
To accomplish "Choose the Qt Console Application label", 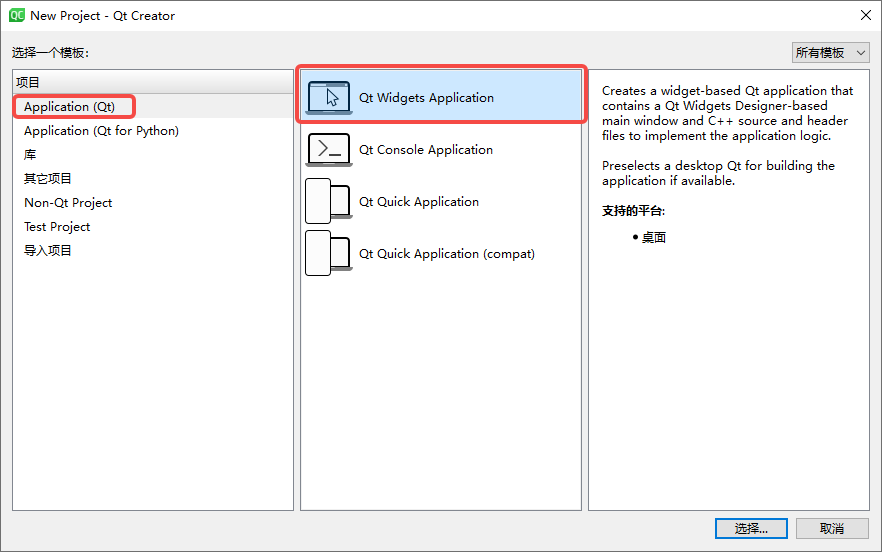I will pyautogui.click(x=426, y=150).
